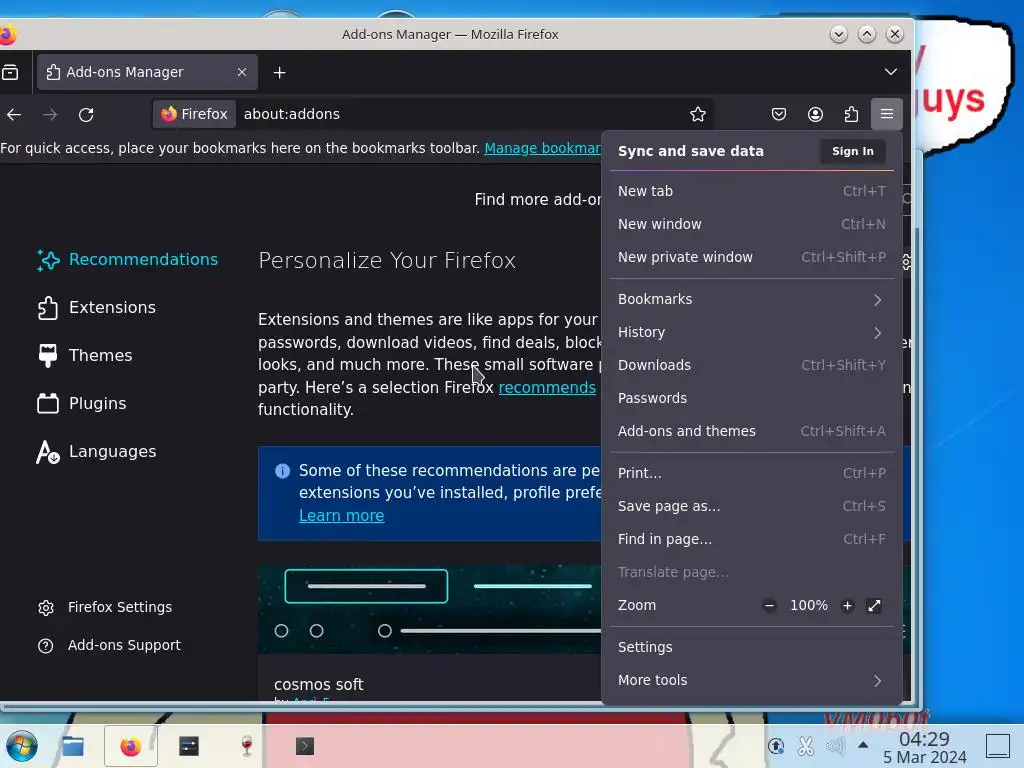Zoom out using the minus button
The height and width of the screenshot is (768, 1024).
pos(769,605)
